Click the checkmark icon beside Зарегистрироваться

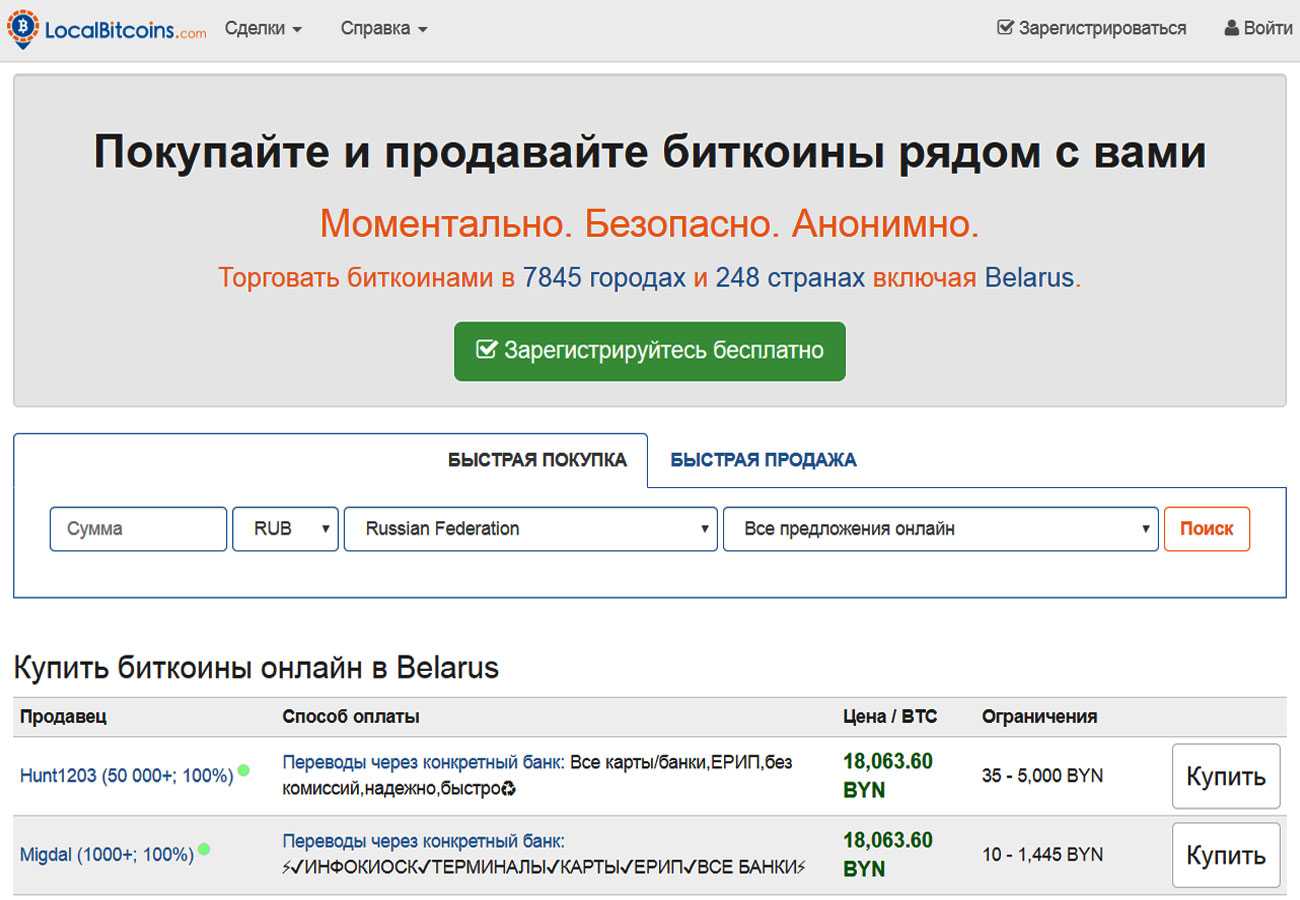(x=1005, y=29)
